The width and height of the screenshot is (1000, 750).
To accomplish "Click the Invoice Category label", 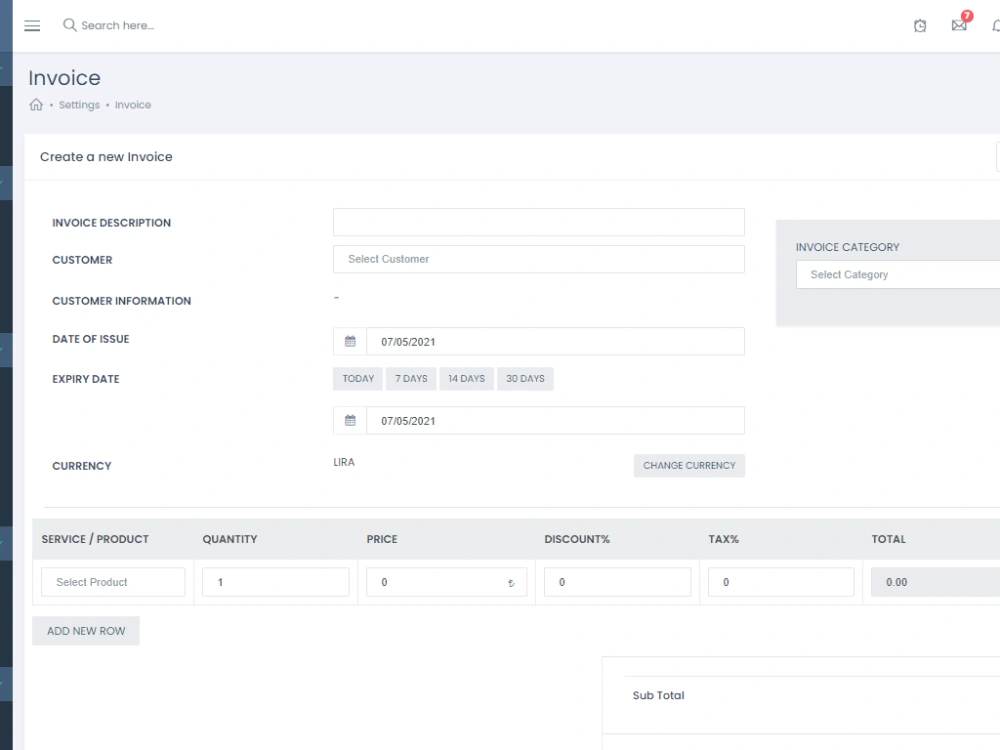I will pyautogui.click(x=847, y=247).
